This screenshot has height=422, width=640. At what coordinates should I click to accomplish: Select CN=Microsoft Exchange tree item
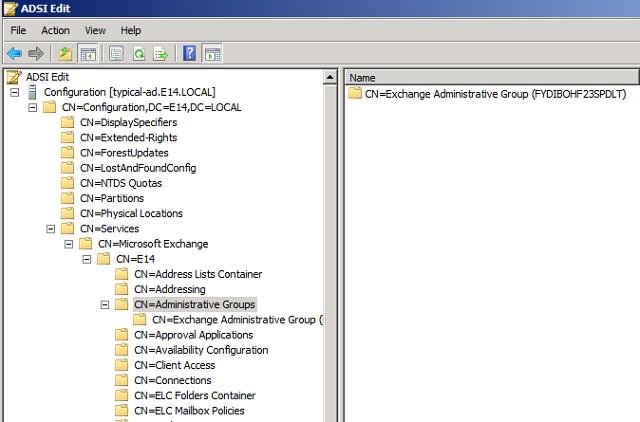tap(153, 244)
